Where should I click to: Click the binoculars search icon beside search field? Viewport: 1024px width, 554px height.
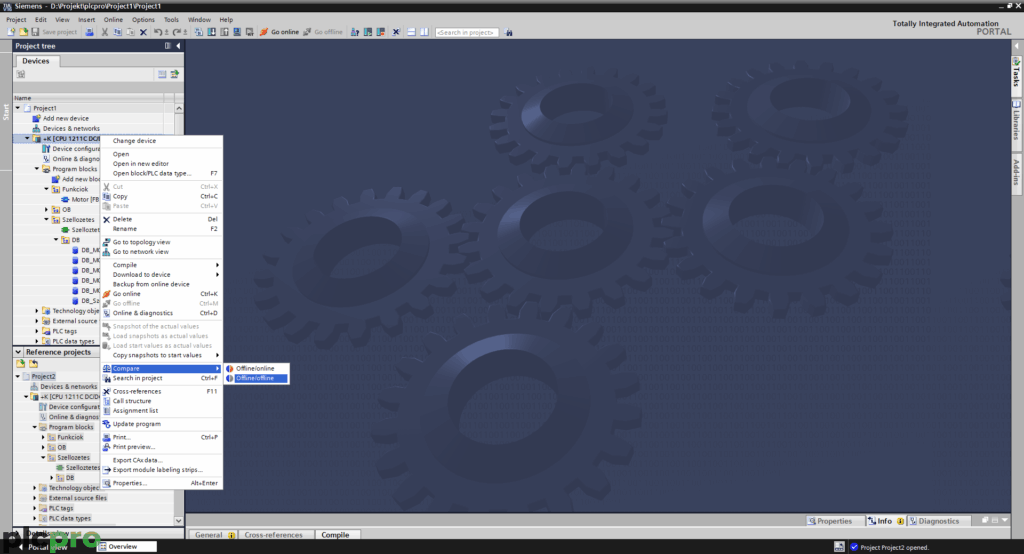tap(509, 32)
